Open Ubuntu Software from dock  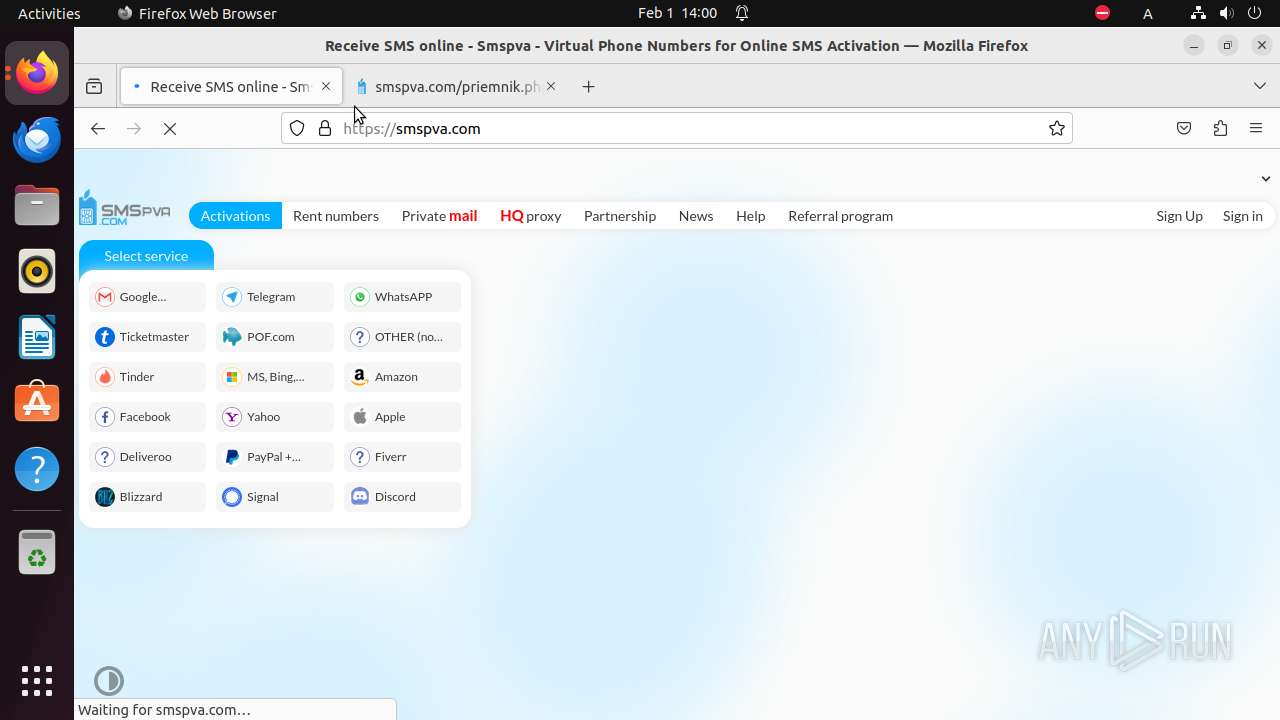[37, 403]
